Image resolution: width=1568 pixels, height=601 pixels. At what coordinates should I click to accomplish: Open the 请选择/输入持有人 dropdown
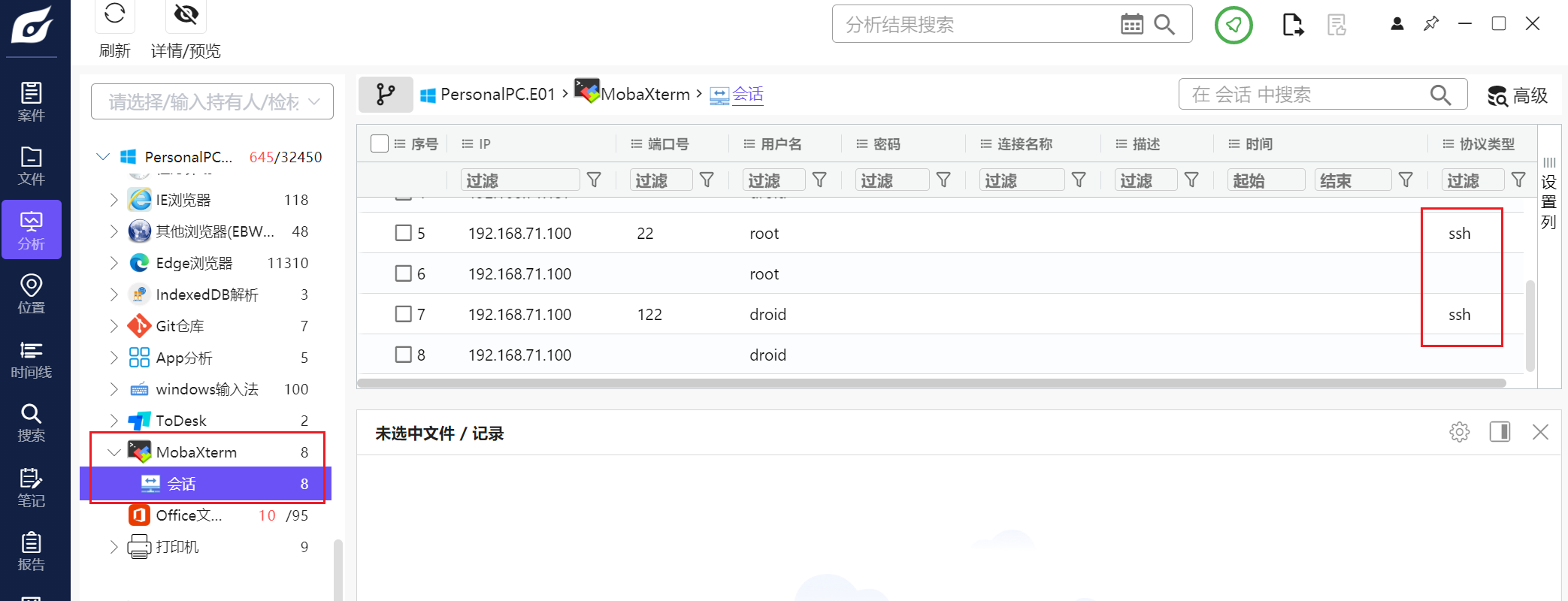212,101
